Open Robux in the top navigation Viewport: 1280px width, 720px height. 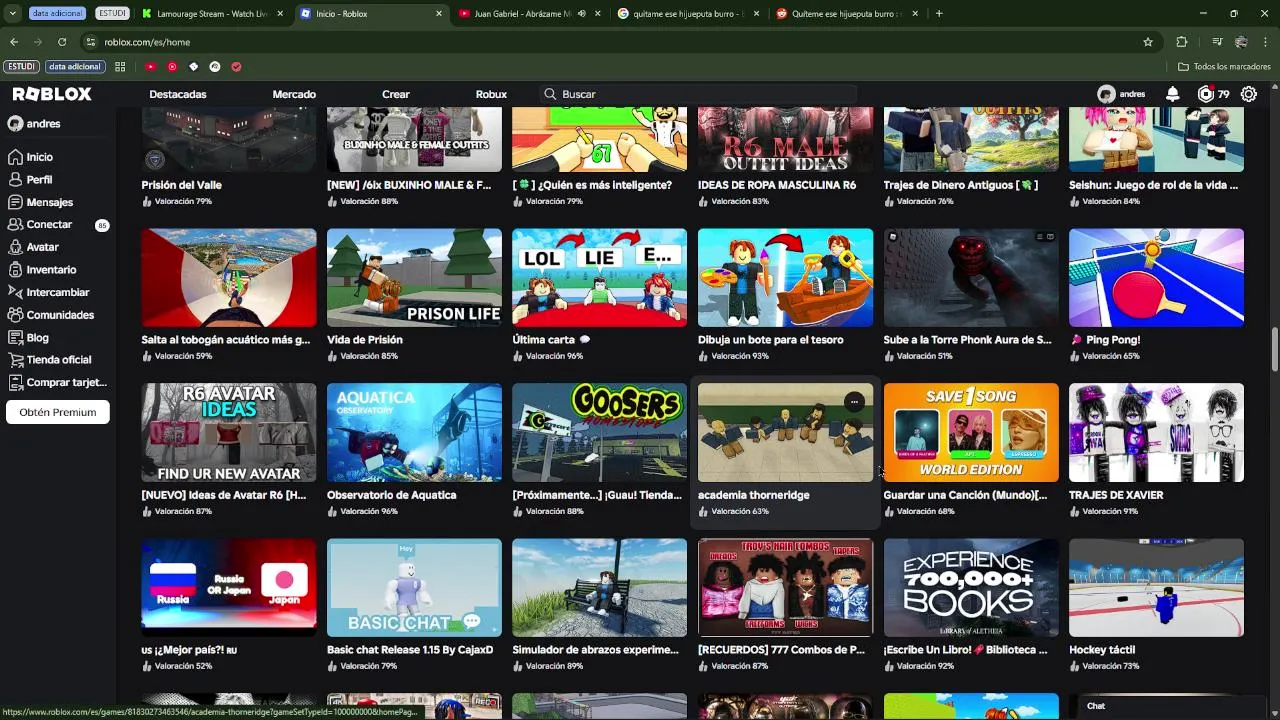tap(491, 94)
